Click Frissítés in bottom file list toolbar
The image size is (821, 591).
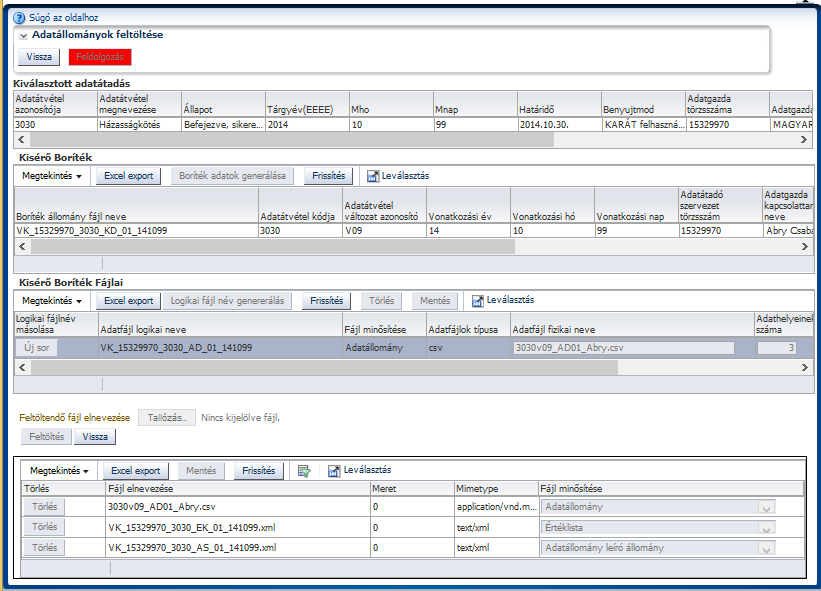point(259,471)
